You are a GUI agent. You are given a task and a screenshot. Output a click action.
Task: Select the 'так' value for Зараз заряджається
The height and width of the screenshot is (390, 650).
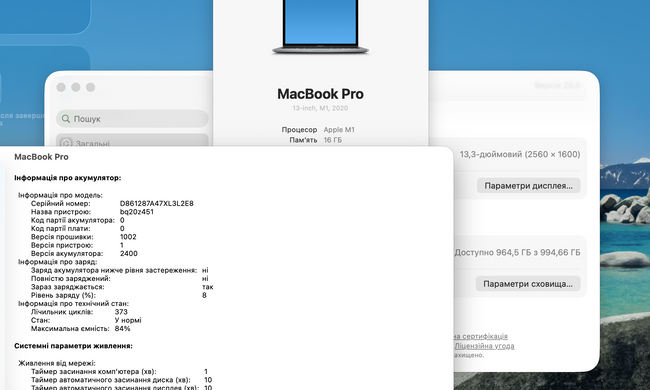point(208,287)
